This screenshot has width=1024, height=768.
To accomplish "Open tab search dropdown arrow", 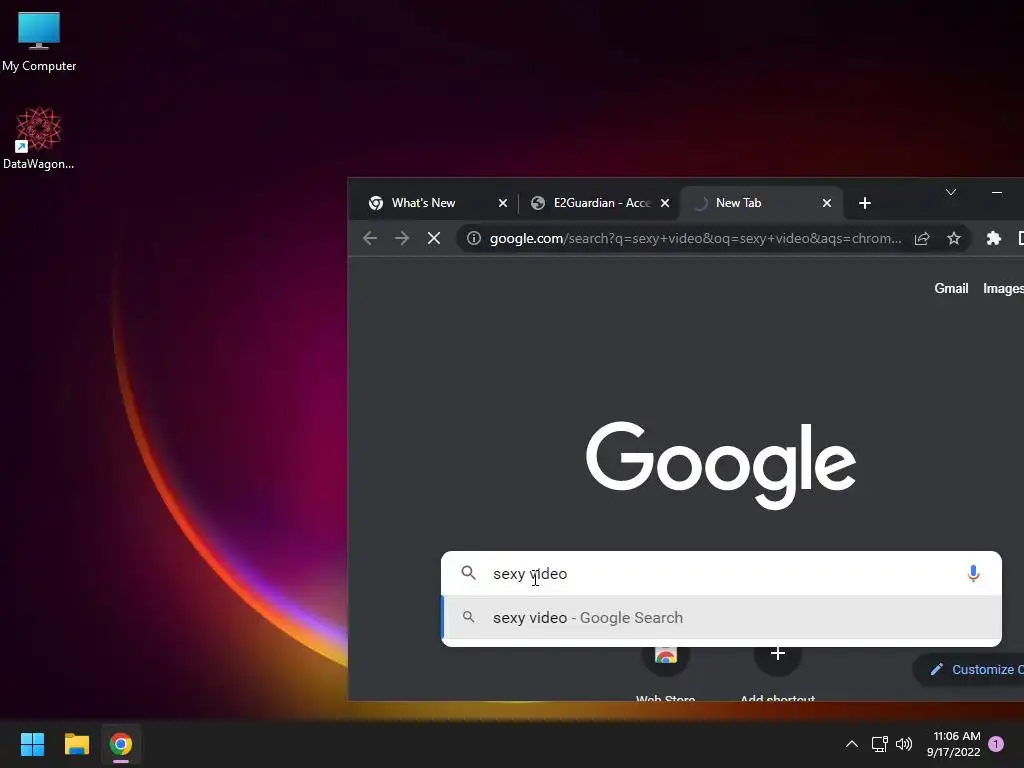I will point(951,192).
